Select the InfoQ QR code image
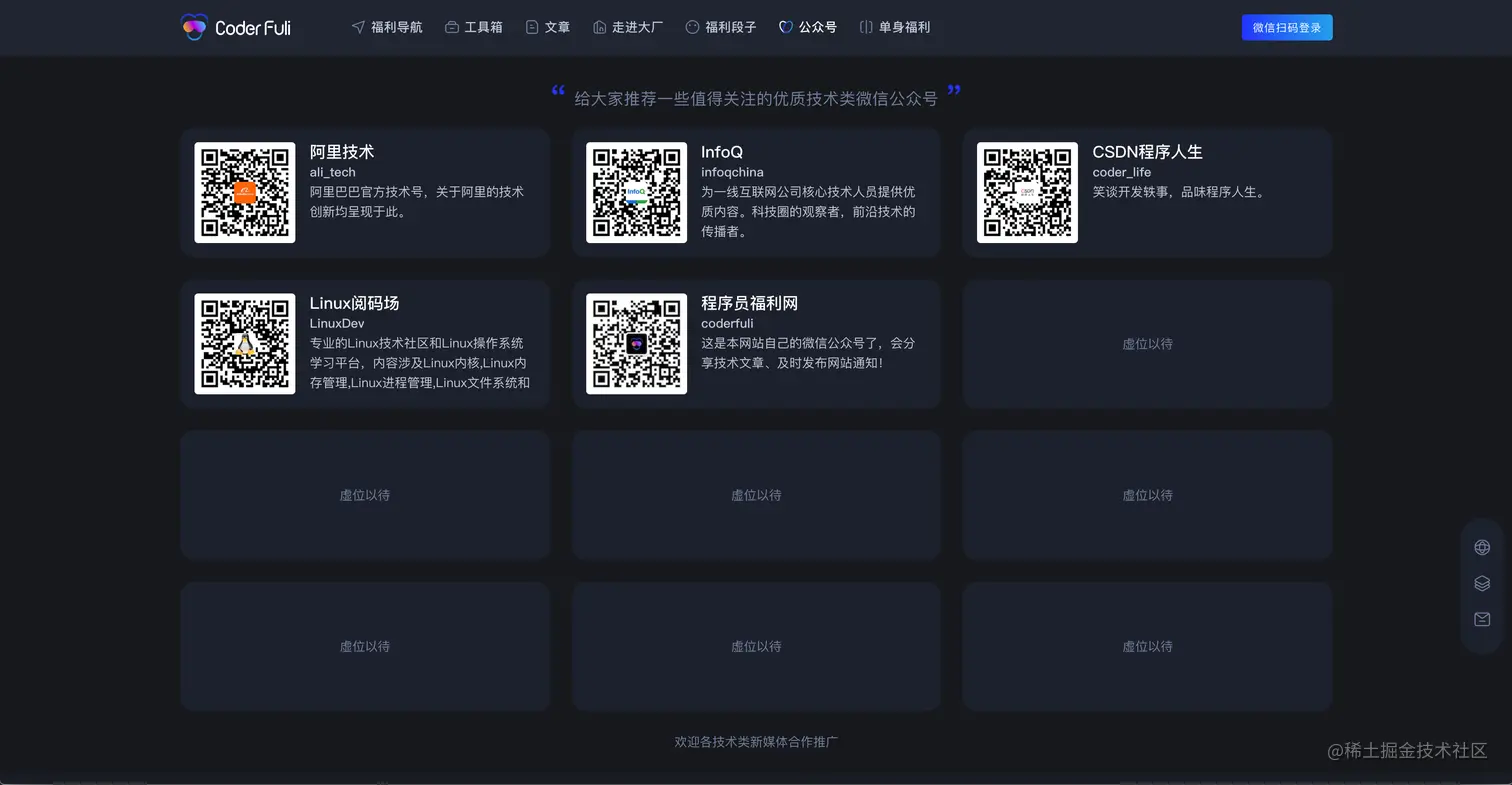The width and height of the screenshot is (1512, 785). (x=635, y=191)
